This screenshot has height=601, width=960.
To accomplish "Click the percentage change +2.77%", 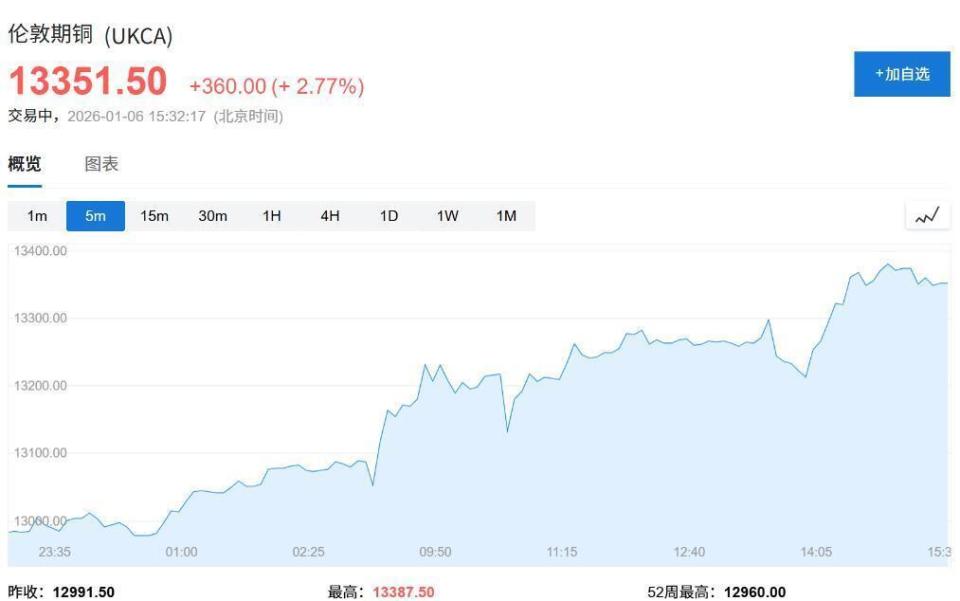I will (319, 85).
